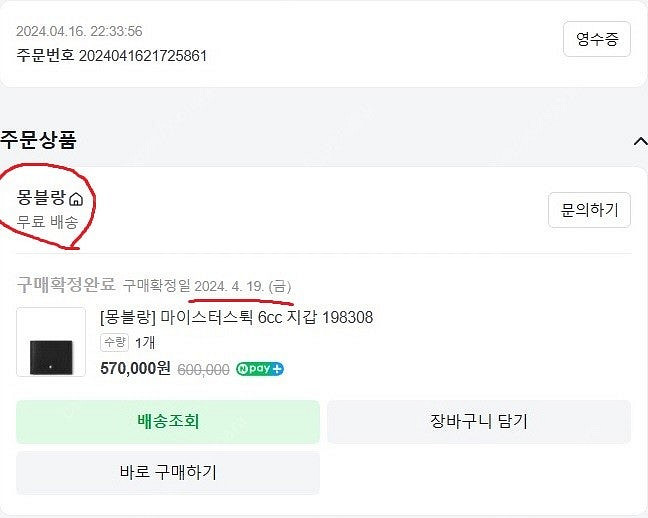Click the crossed-out 600,000 original price
Screen dimensions: 648x518
pyautogui.click(x=203, y=369)
